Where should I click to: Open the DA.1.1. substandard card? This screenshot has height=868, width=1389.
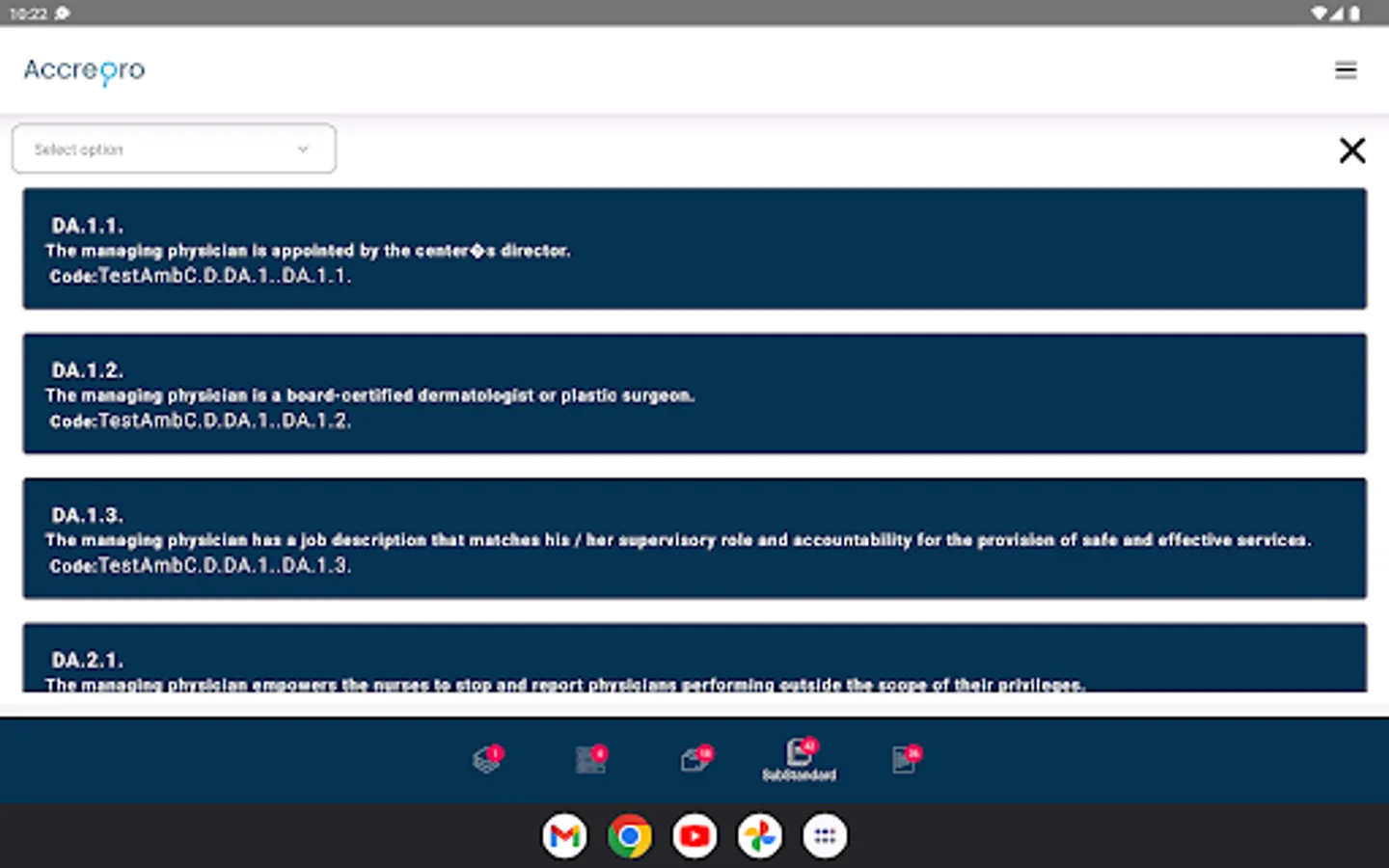(x=694, y=249)
